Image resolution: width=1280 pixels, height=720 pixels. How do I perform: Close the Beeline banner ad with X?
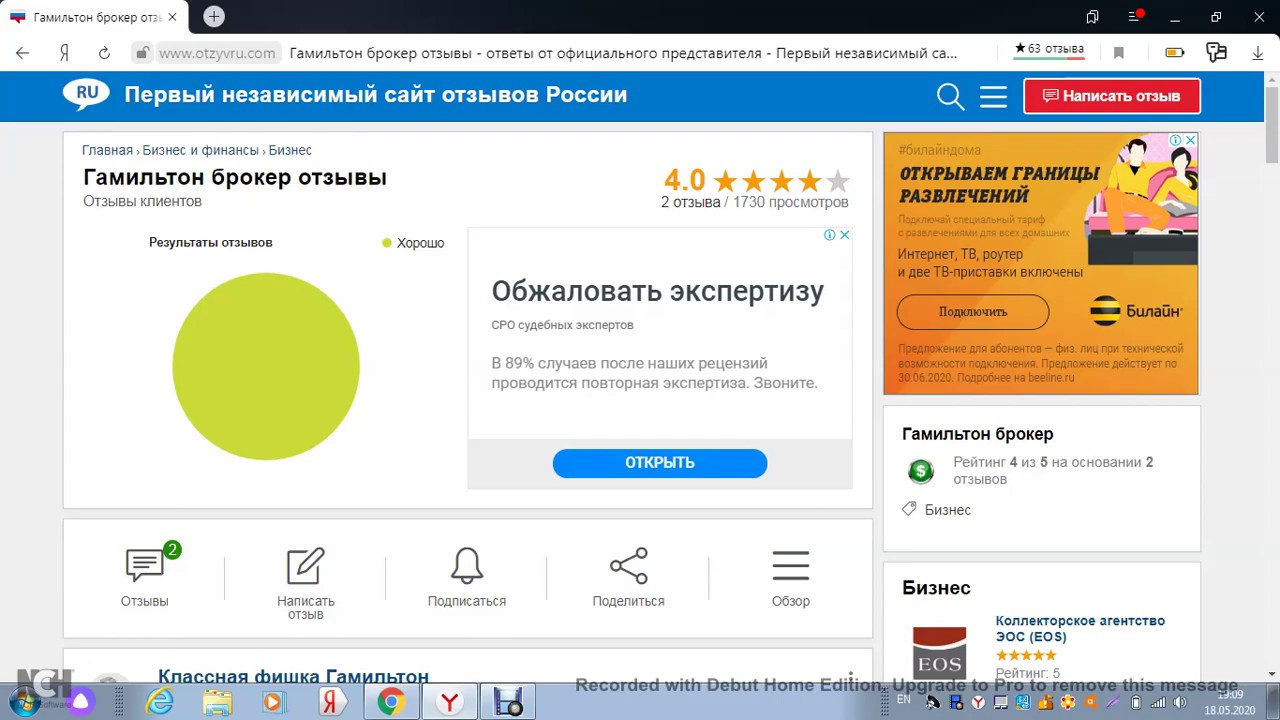[1190, 140]
